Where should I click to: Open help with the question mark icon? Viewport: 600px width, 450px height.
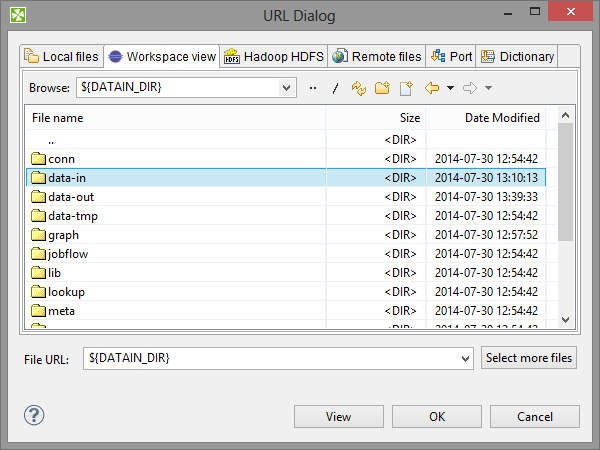tap(34, 415)
